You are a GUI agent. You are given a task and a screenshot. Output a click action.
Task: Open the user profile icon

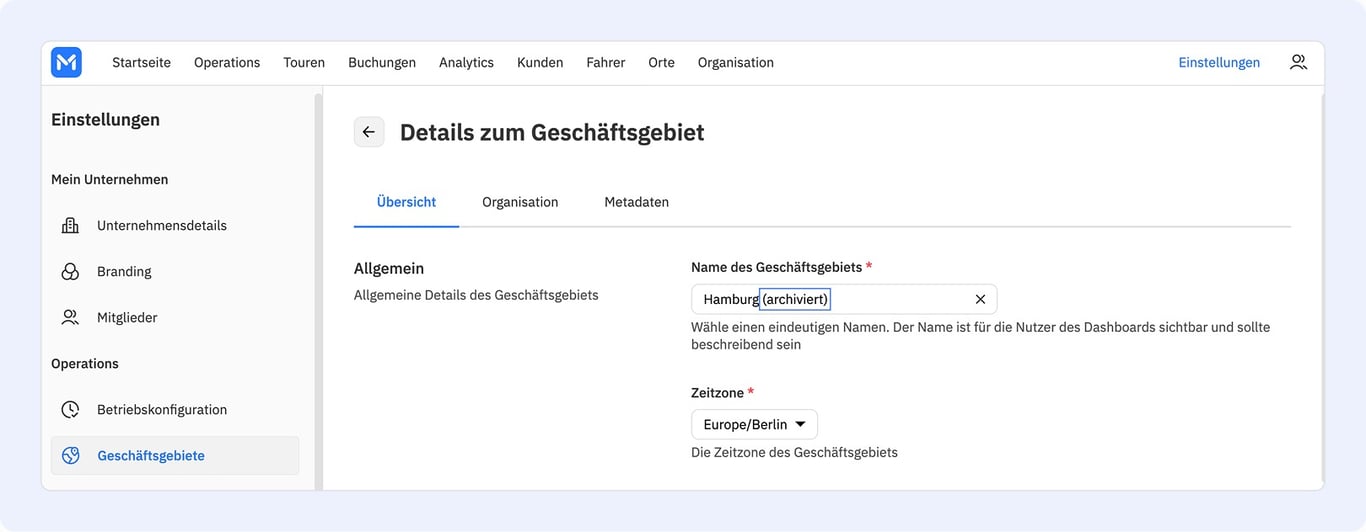[x=1298, y=62]
